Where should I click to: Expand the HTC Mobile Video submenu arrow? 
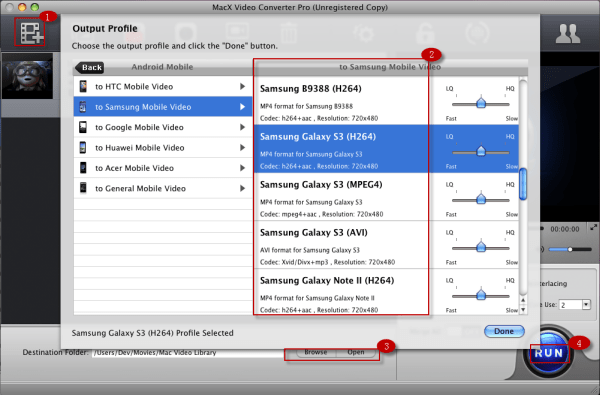point(242,87)
